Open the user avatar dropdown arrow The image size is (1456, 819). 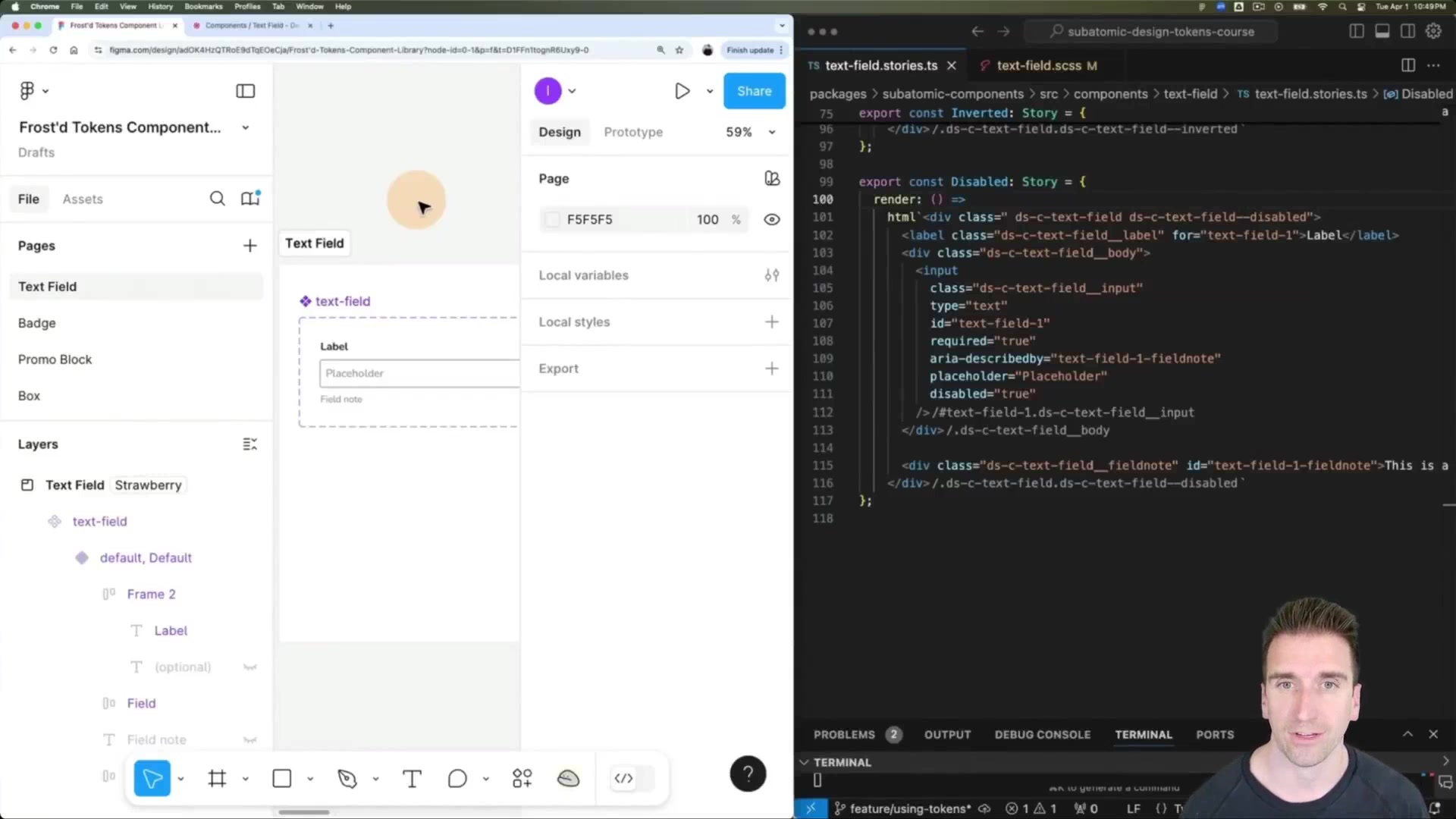coord(572,91)
